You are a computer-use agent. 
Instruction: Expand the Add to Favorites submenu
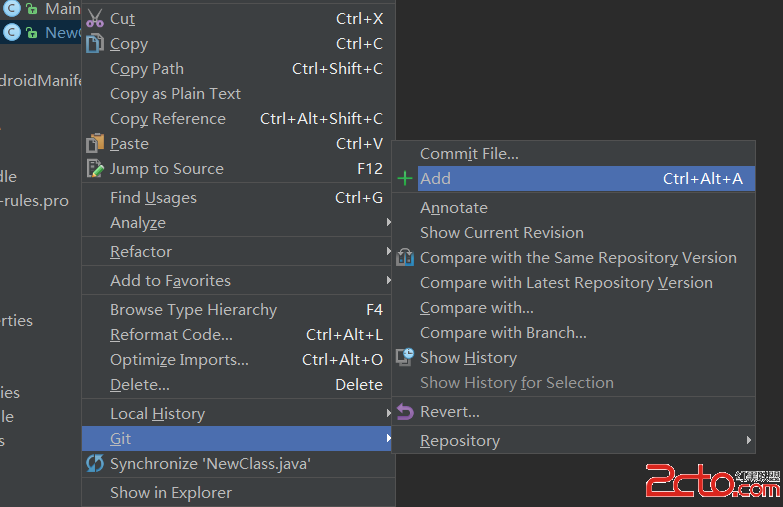[387, 281]
